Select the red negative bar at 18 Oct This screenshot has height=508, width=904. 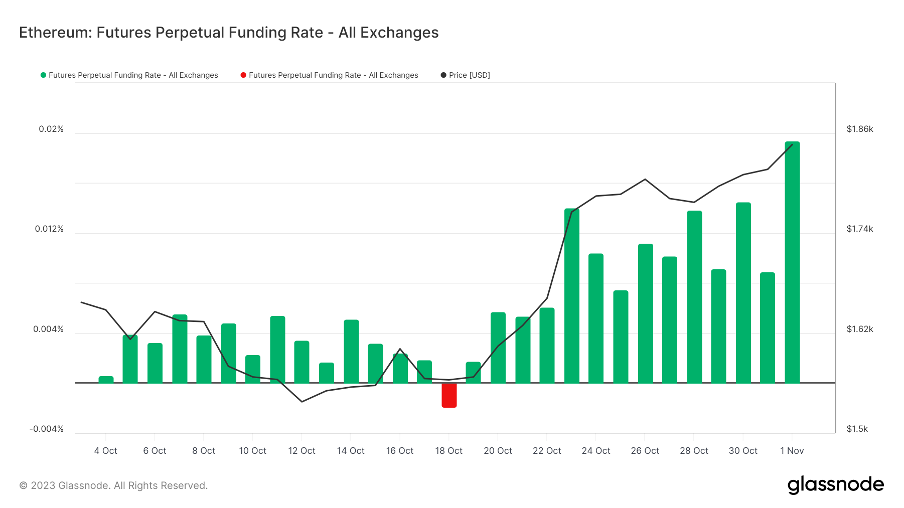(x=449, y=395)
